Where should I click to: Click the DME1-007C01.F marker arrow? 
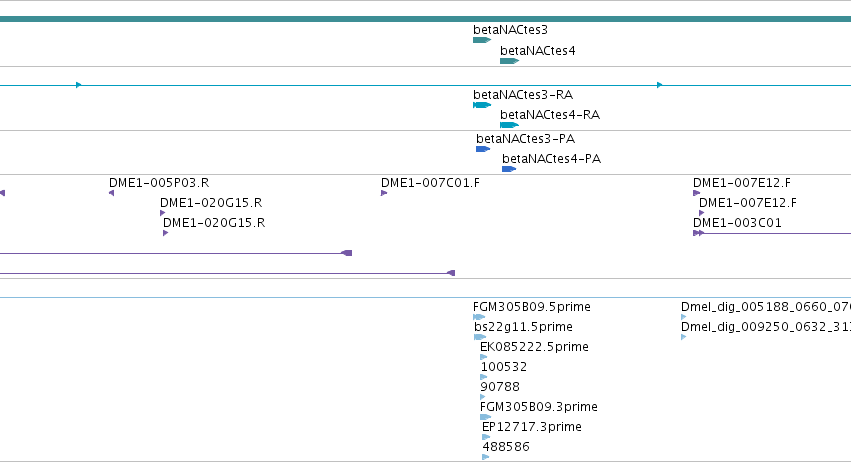pos(384,193)
